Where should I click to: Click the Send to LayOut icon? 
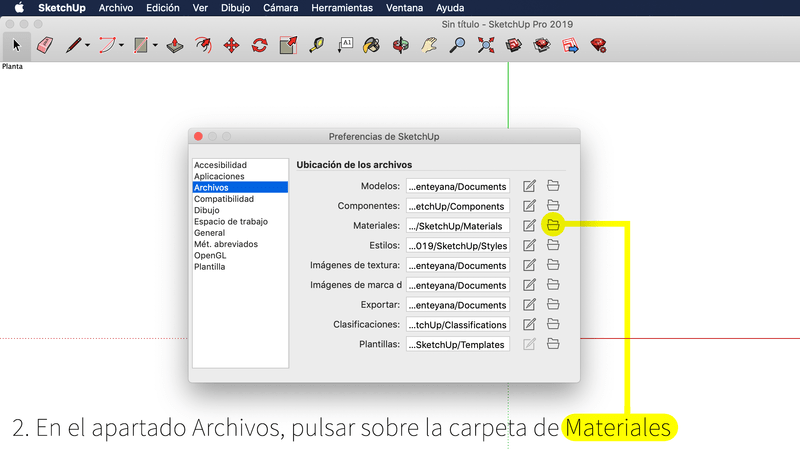click(x=570, y=45)
